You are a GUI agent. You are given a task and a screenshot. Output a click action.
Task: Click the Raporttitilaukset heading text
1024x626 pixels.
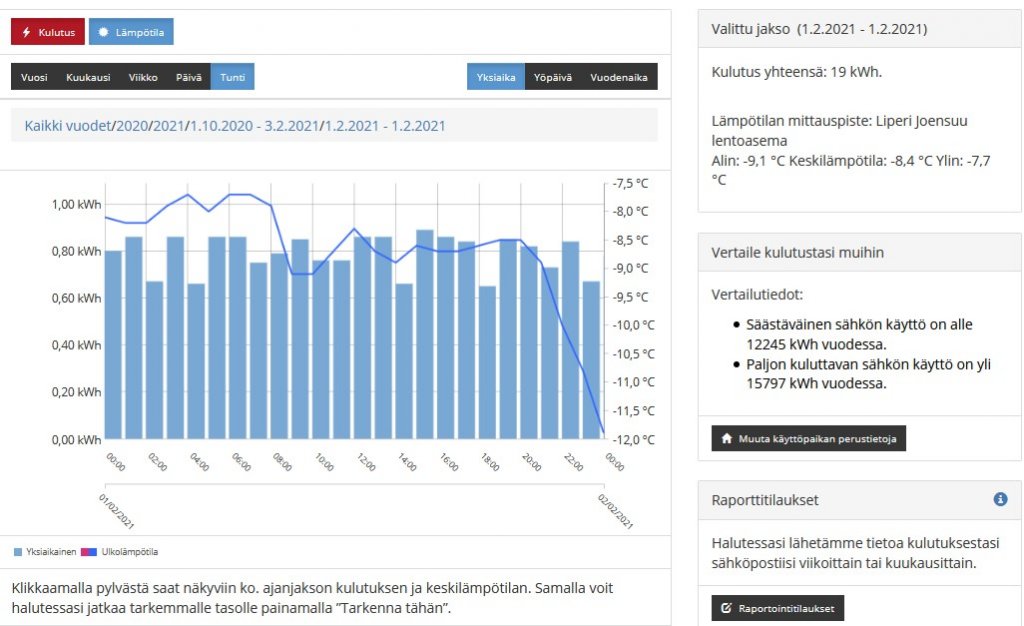point(765,500)
